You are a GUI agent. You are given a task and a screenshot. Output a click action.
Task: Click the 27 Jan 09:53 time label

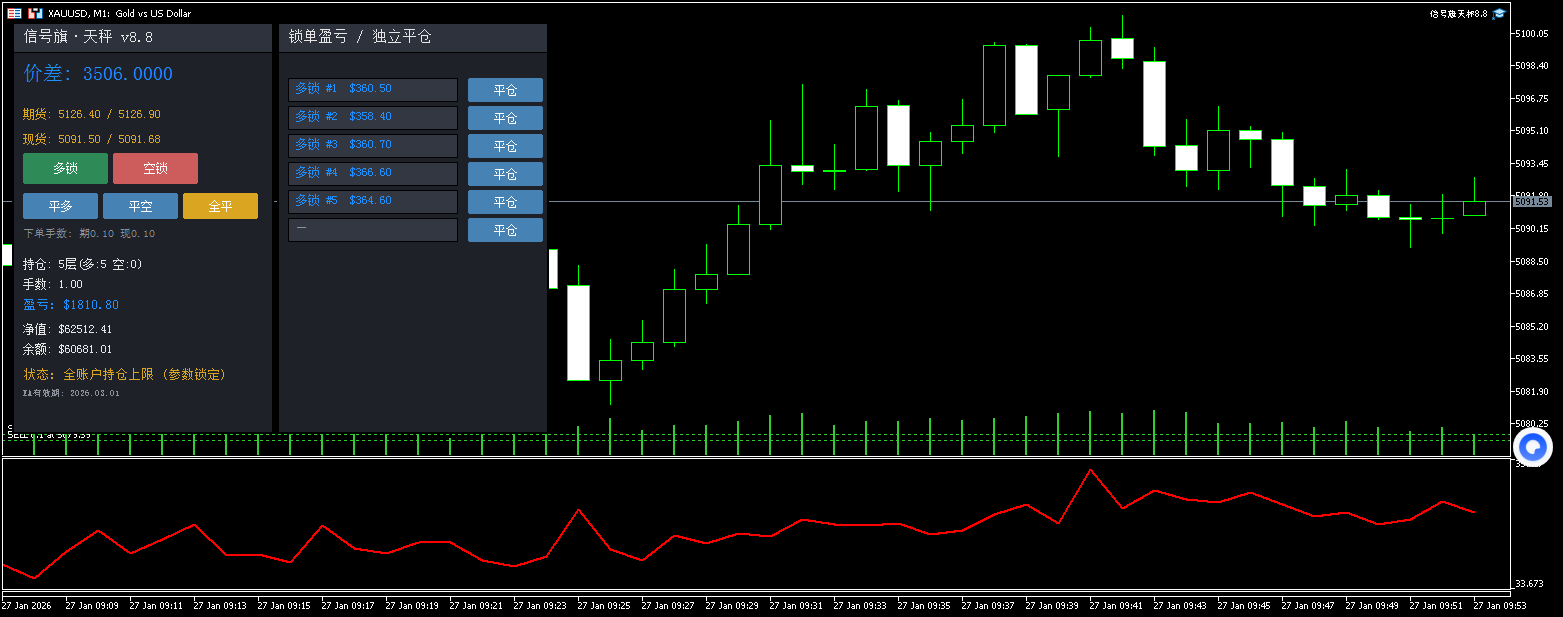point(1500,605)
